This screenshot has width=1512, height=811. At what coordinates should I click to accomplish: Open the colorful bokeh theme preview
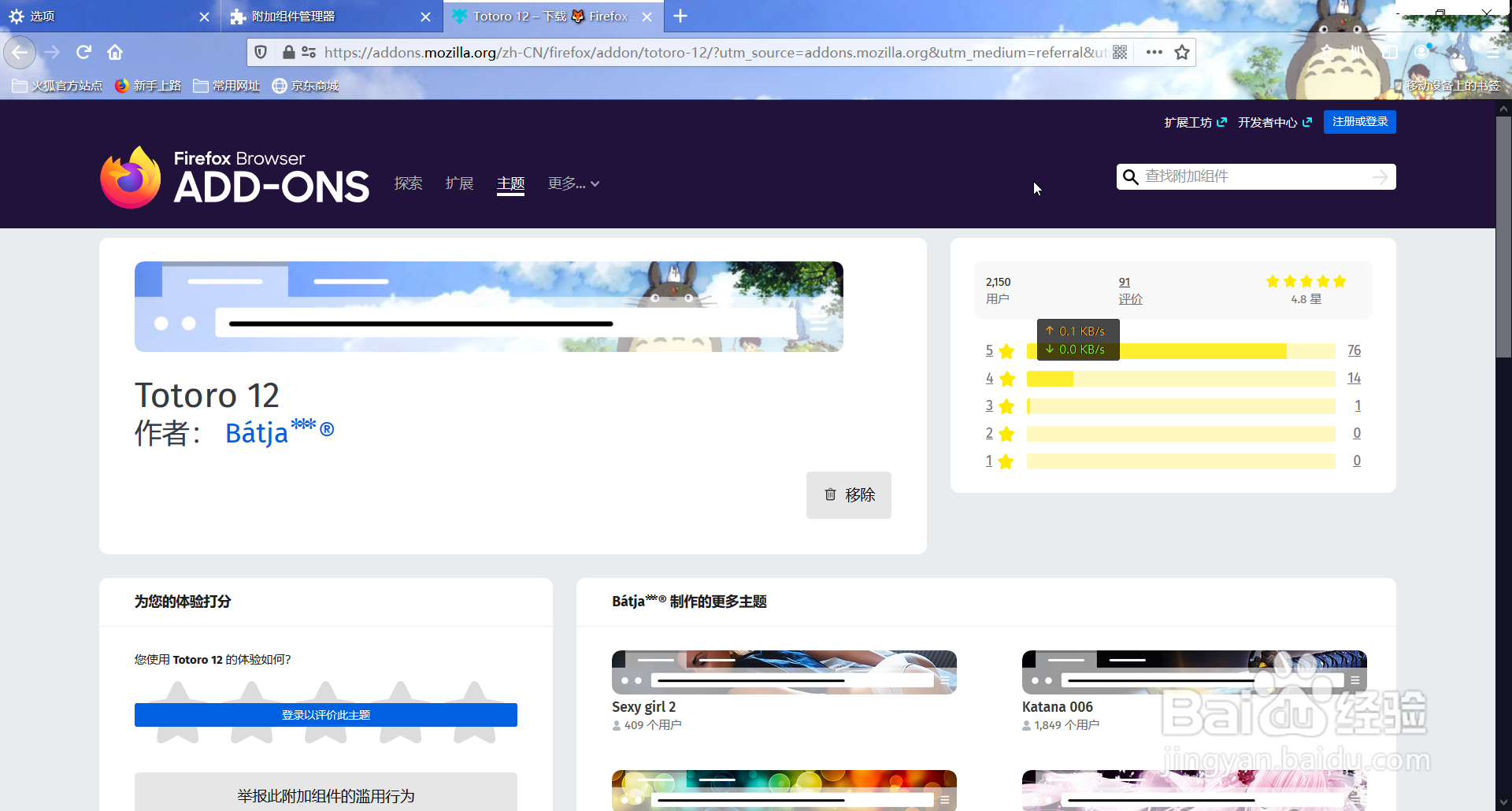click(784, 791)
